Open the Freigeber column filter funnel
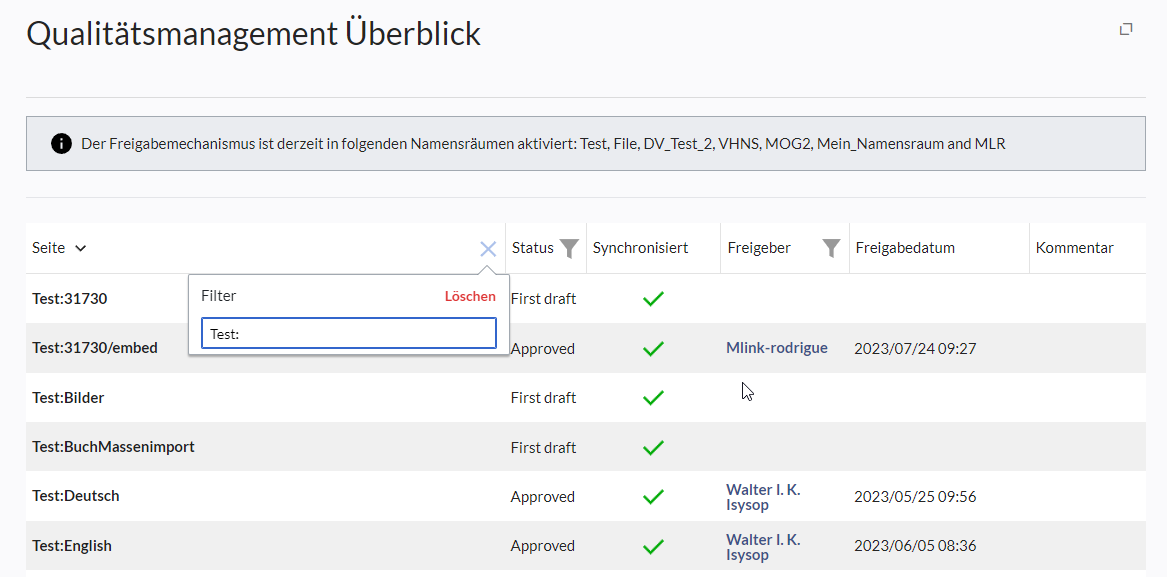 pyautogui.click(x=831, y=249)
